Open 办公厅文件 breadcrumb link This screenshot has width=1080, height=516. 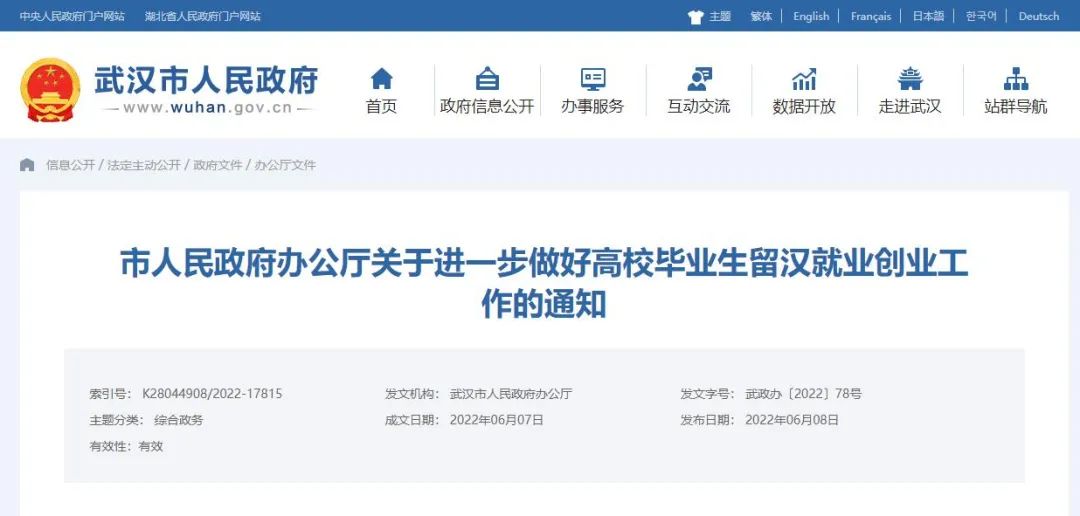[285, 165]
